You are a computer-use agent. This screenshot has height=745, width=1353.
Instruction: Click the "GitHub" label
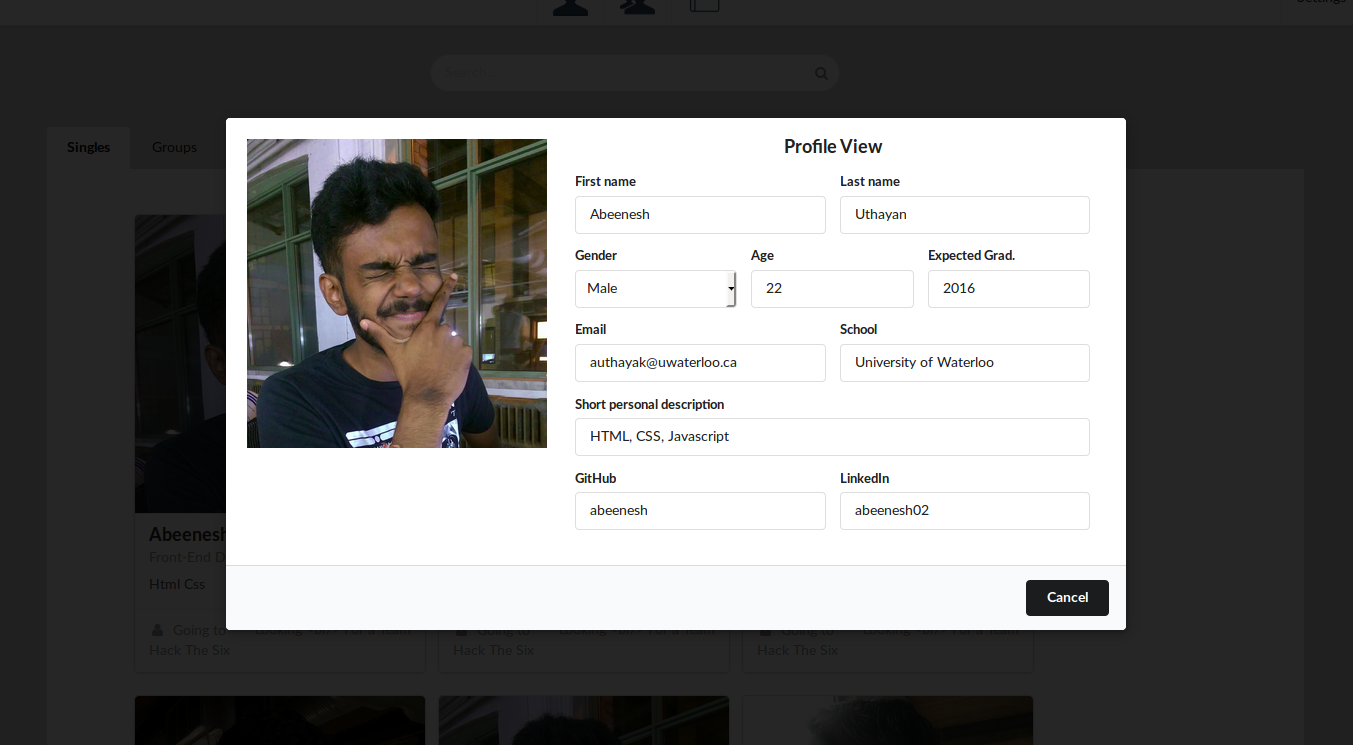(x=595, y=478)
